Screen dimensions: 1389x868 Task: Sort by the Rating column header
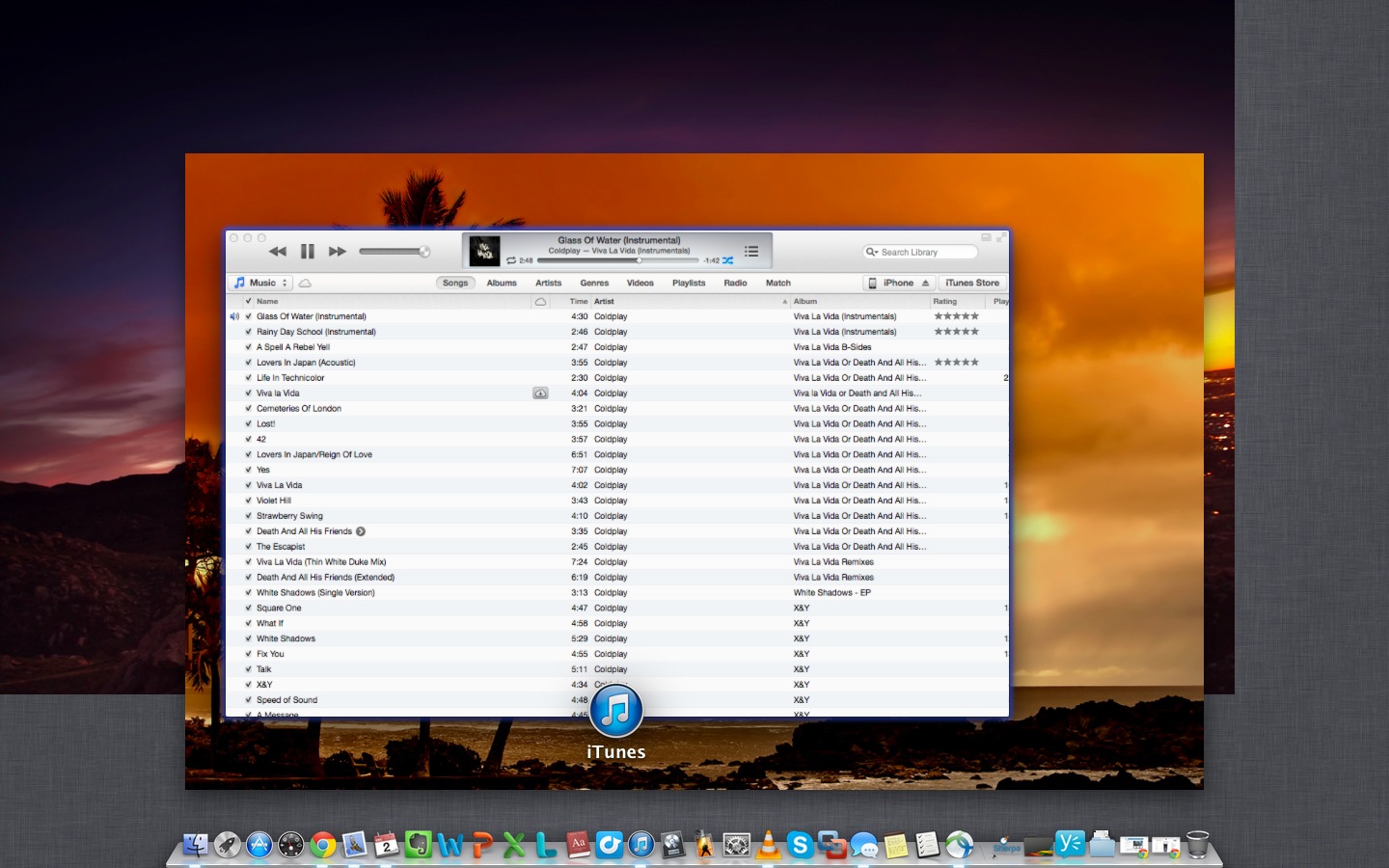[x=960, y=302]
